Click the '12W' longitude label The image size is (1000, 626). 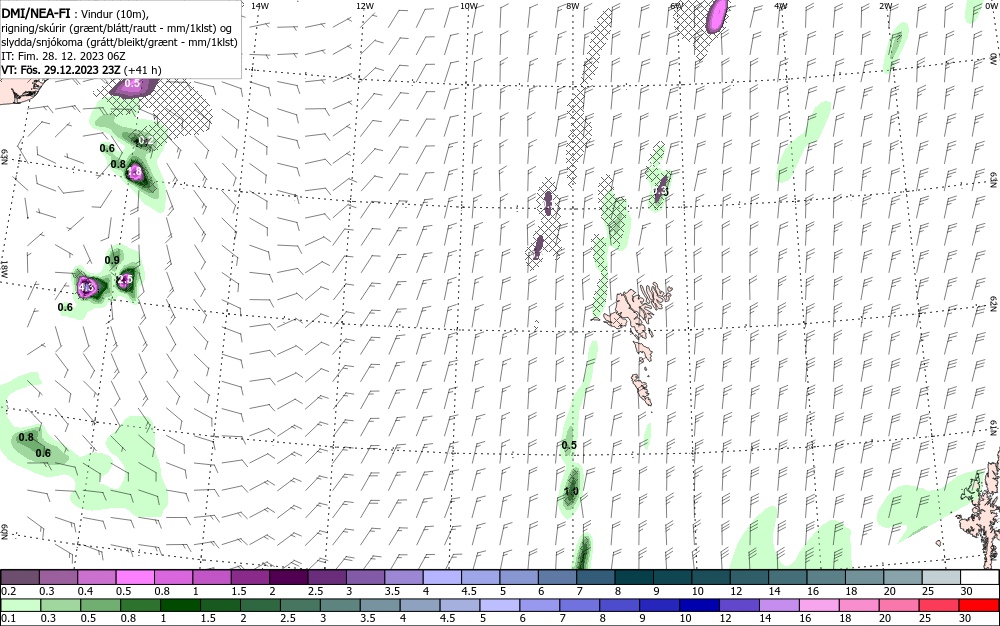[364, 6]
